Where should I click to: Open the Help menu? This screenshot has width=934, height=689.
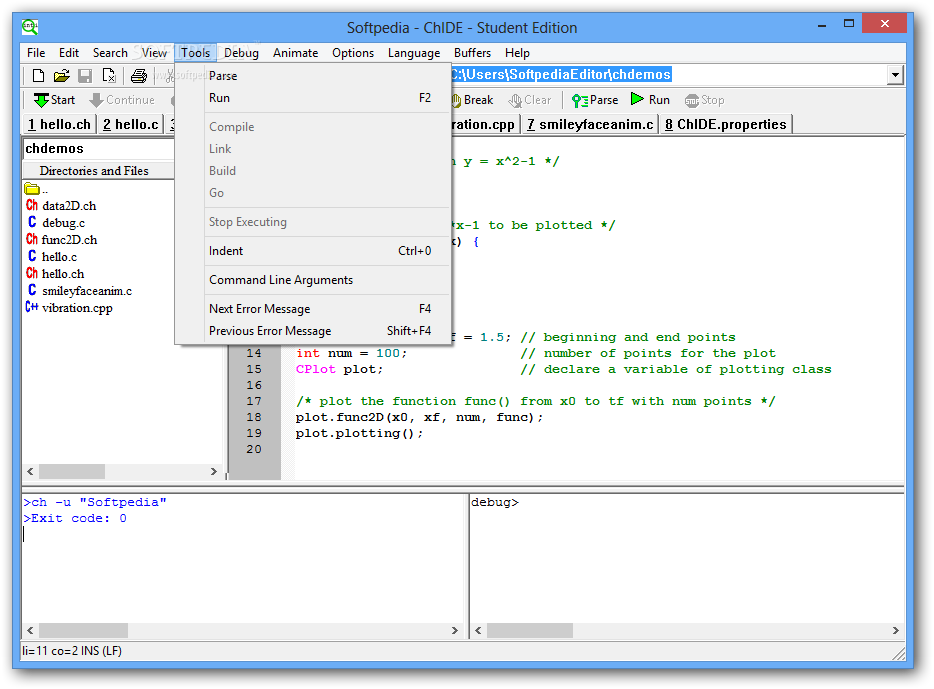tap(517, 53)
